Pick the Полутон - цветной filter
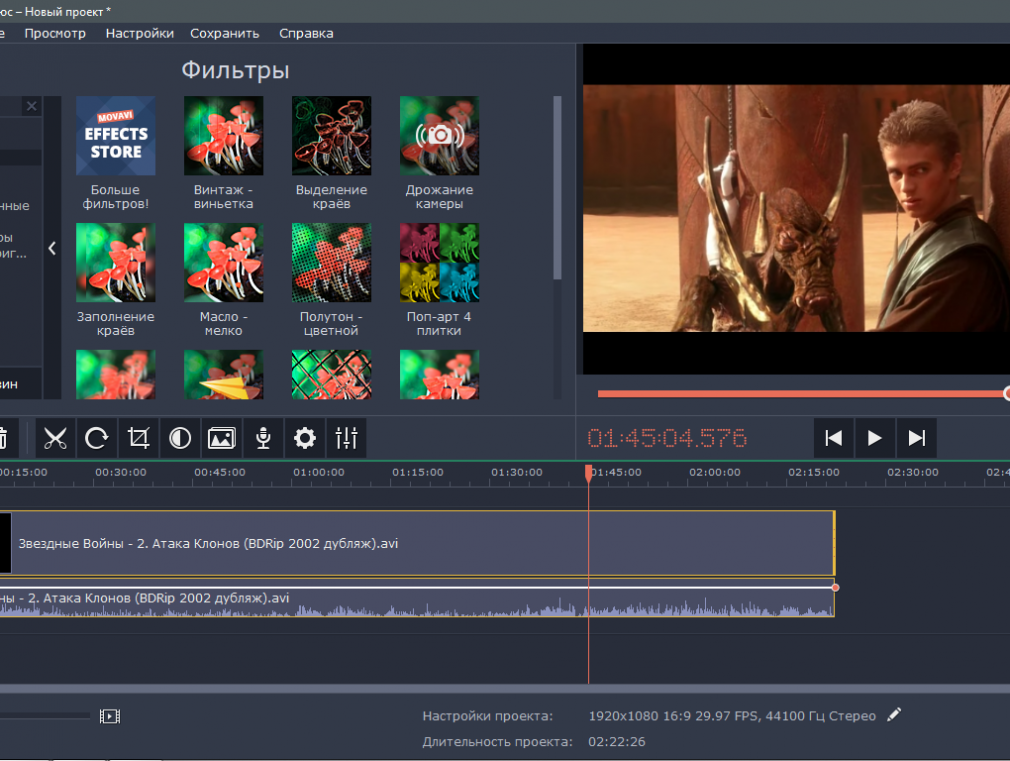 coord(332,262)
